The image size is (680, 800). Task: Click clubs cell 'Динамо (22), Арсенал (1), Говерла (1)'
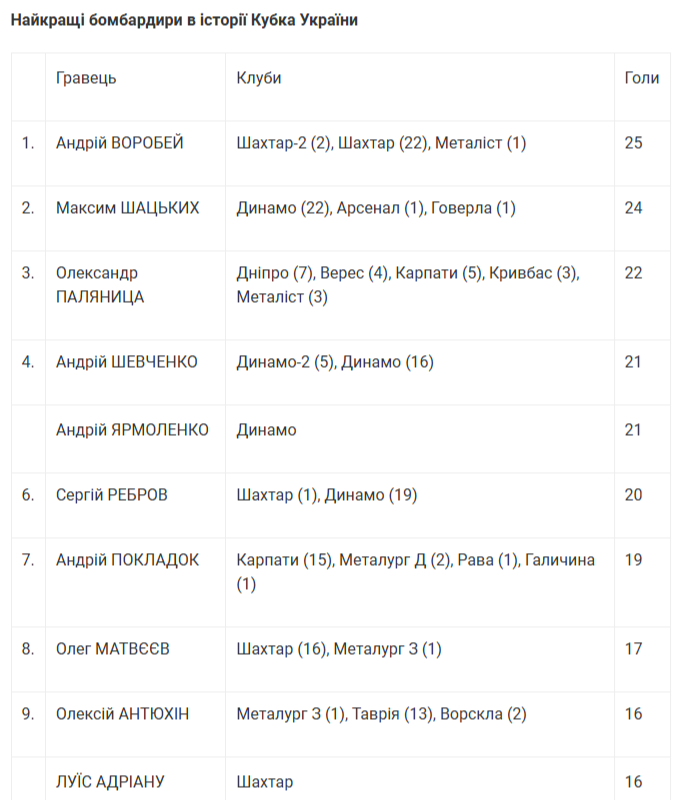(x=376, y=208)
